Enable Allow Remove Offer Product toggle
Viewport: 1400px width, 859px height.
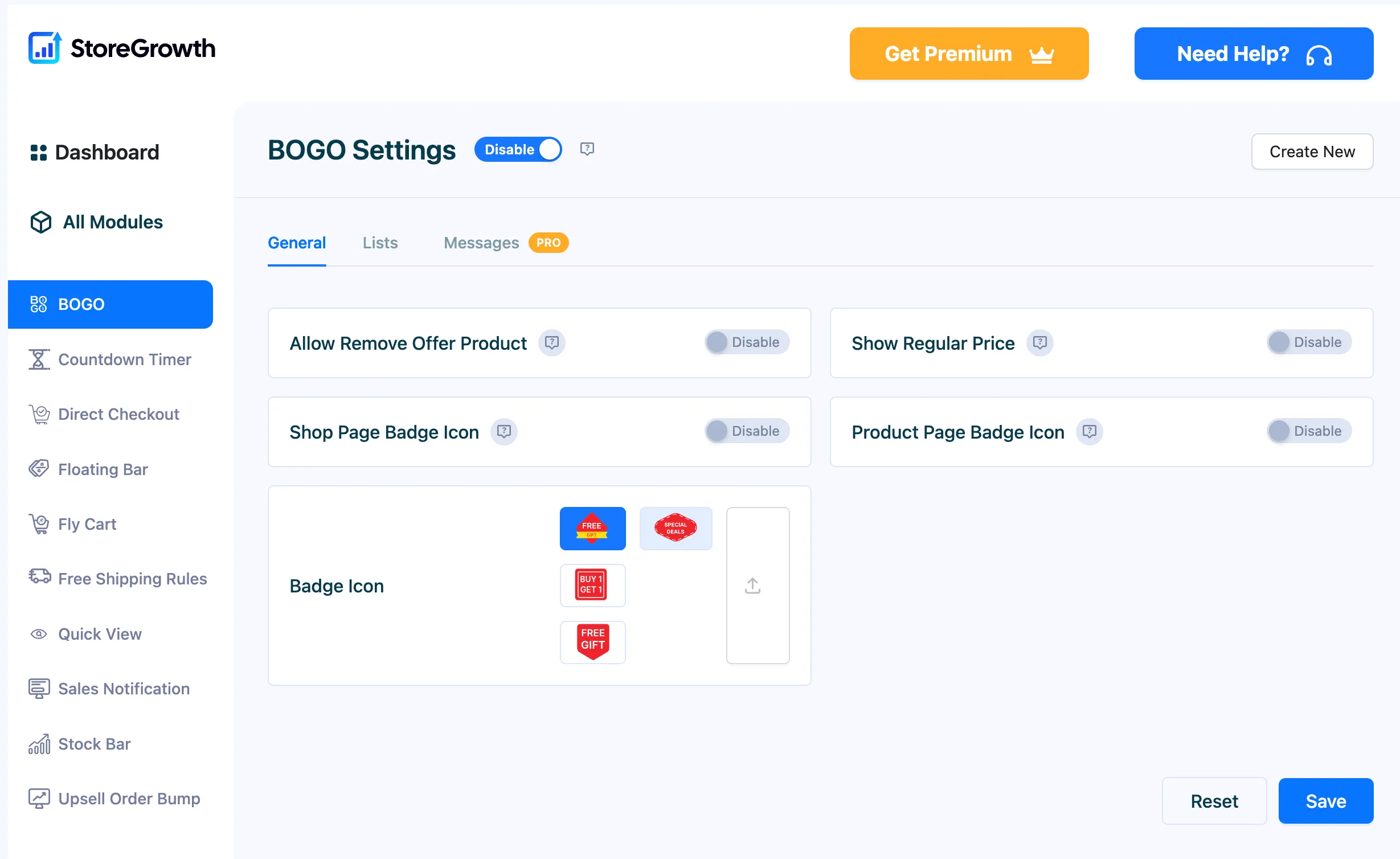(x=747, y=342)
